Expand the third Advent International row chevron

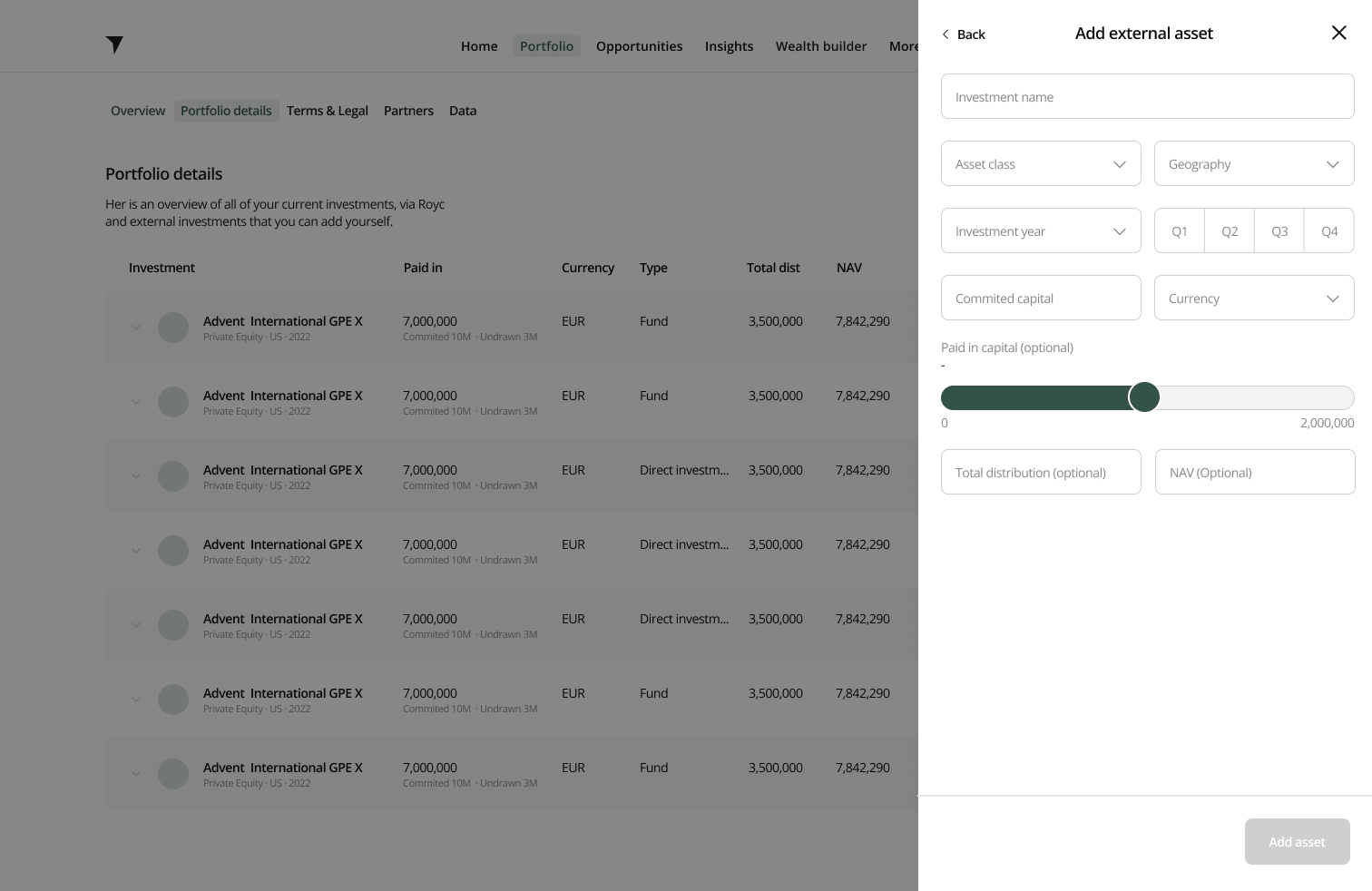tap(136, 476)
